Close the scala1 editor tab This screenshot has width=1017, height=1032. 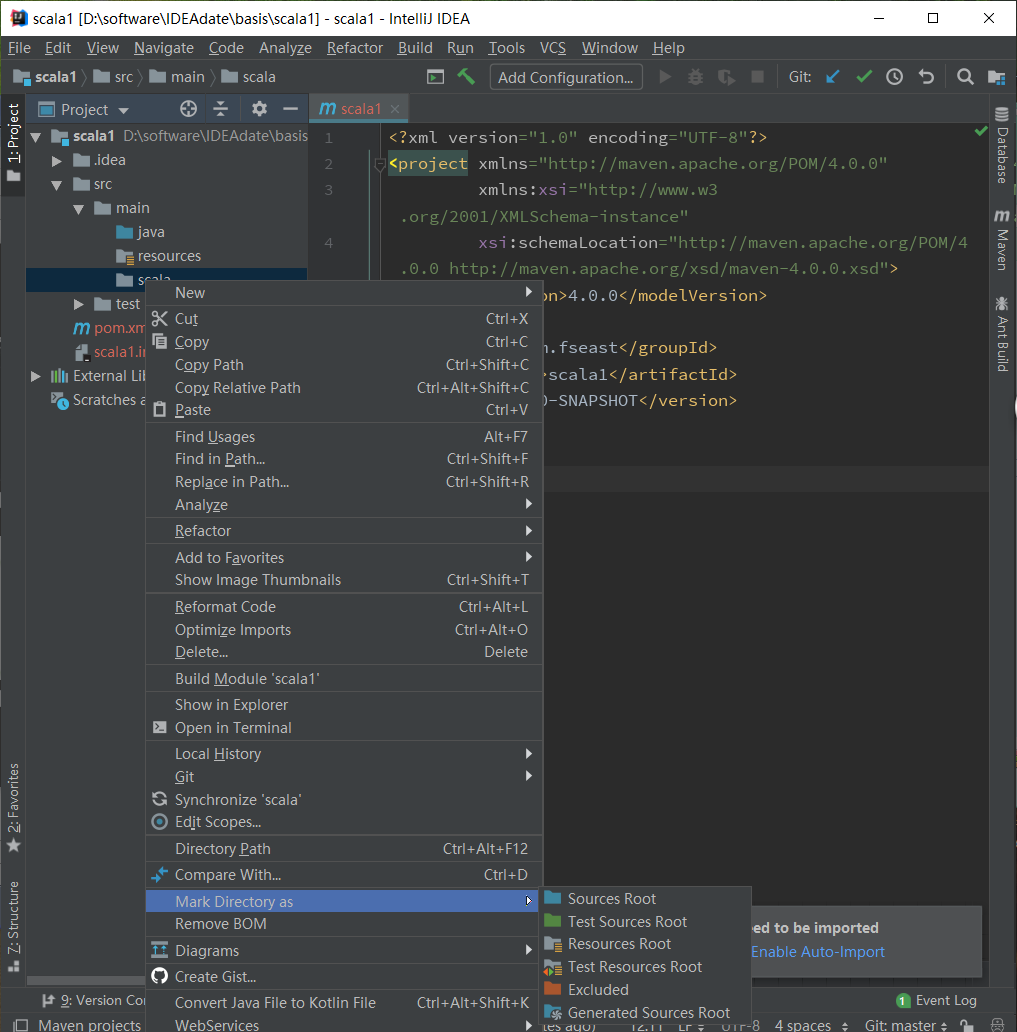click(395, 109)
